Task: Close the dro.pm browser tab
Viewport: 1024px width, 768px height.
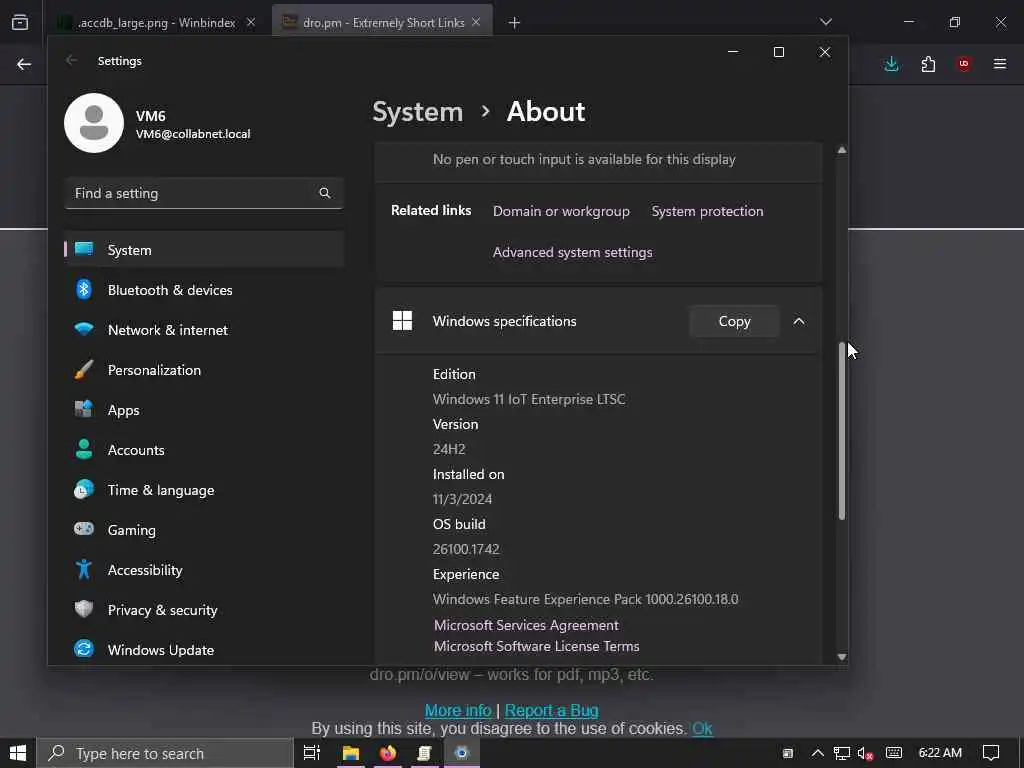Action: click(x=476, y=22)
